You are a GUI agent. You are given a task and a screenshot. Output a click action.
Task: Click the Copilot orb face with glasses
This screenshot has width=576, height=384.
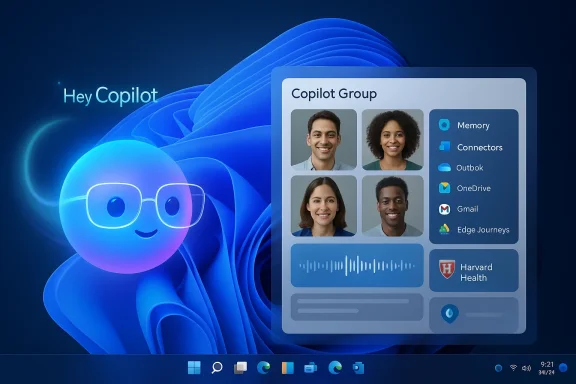[127, 207]
